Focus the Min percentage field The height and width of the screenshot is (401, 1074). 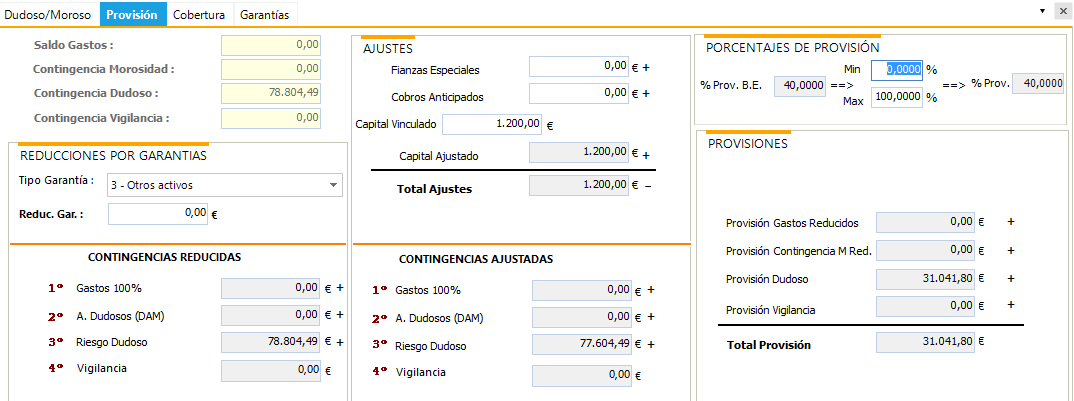point(897,70)
